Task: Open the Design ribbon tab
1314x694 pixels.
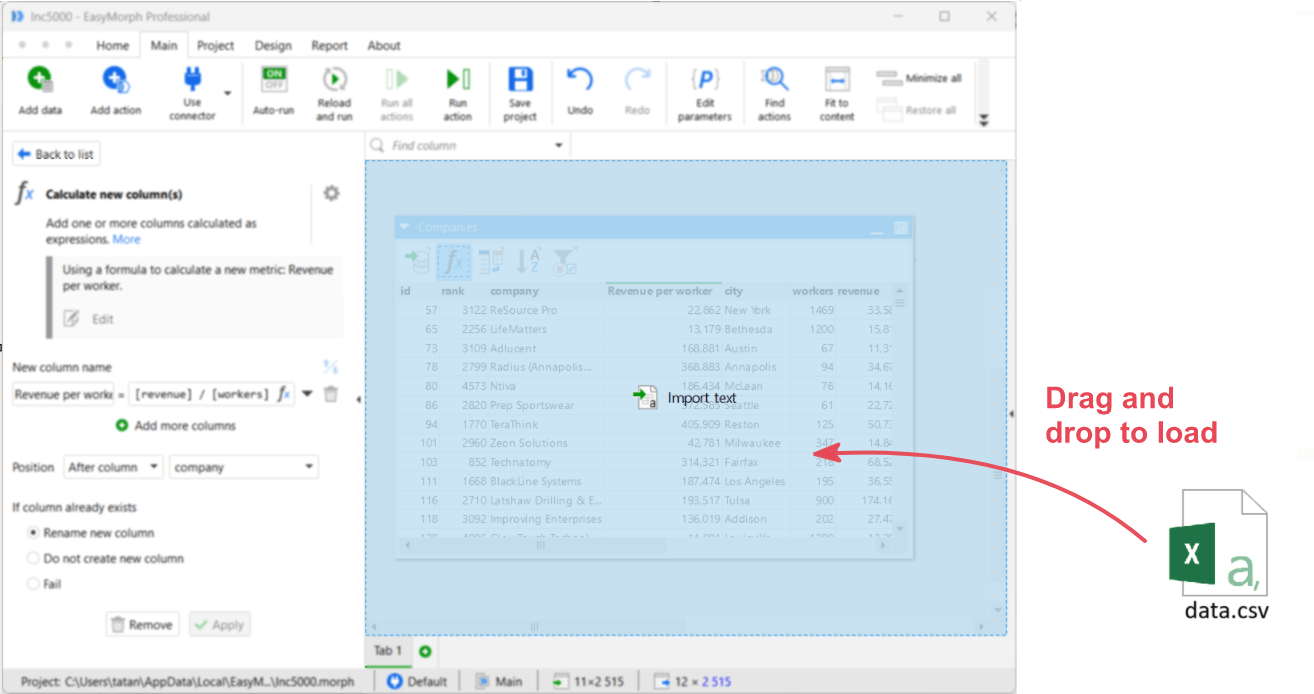Action: (273, 45)
